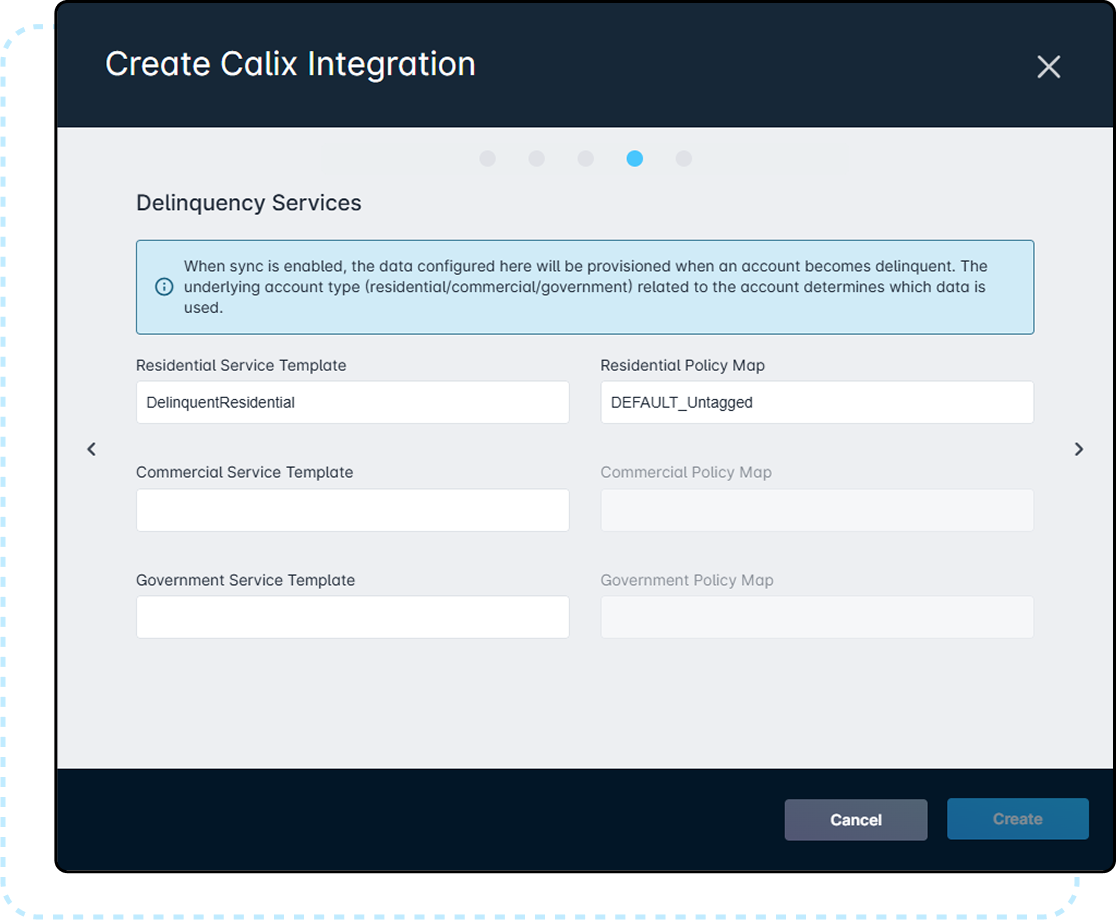
Task: Click the Residential Policy Map field
Action: 817,402
